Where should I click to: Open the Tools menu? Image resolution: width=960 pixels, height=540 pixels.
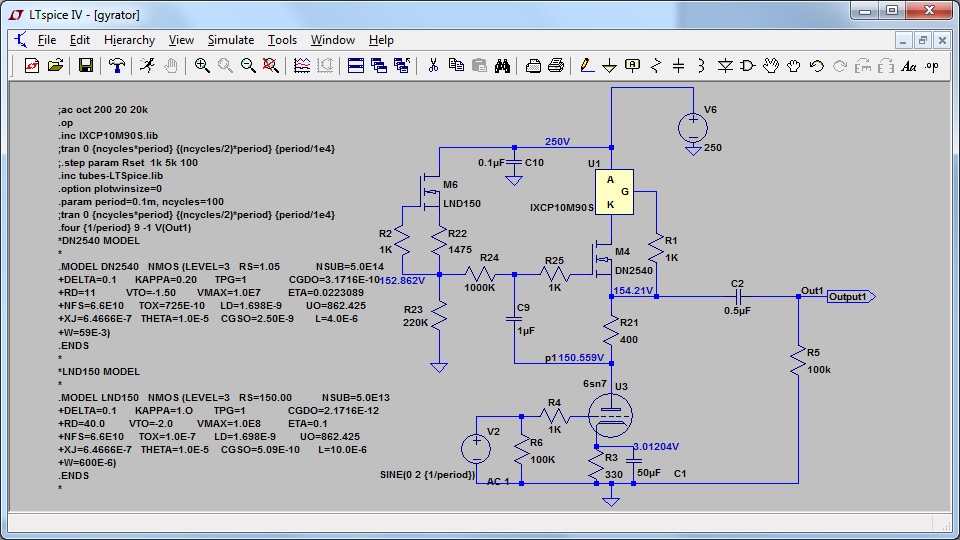(x=282, y=40)
